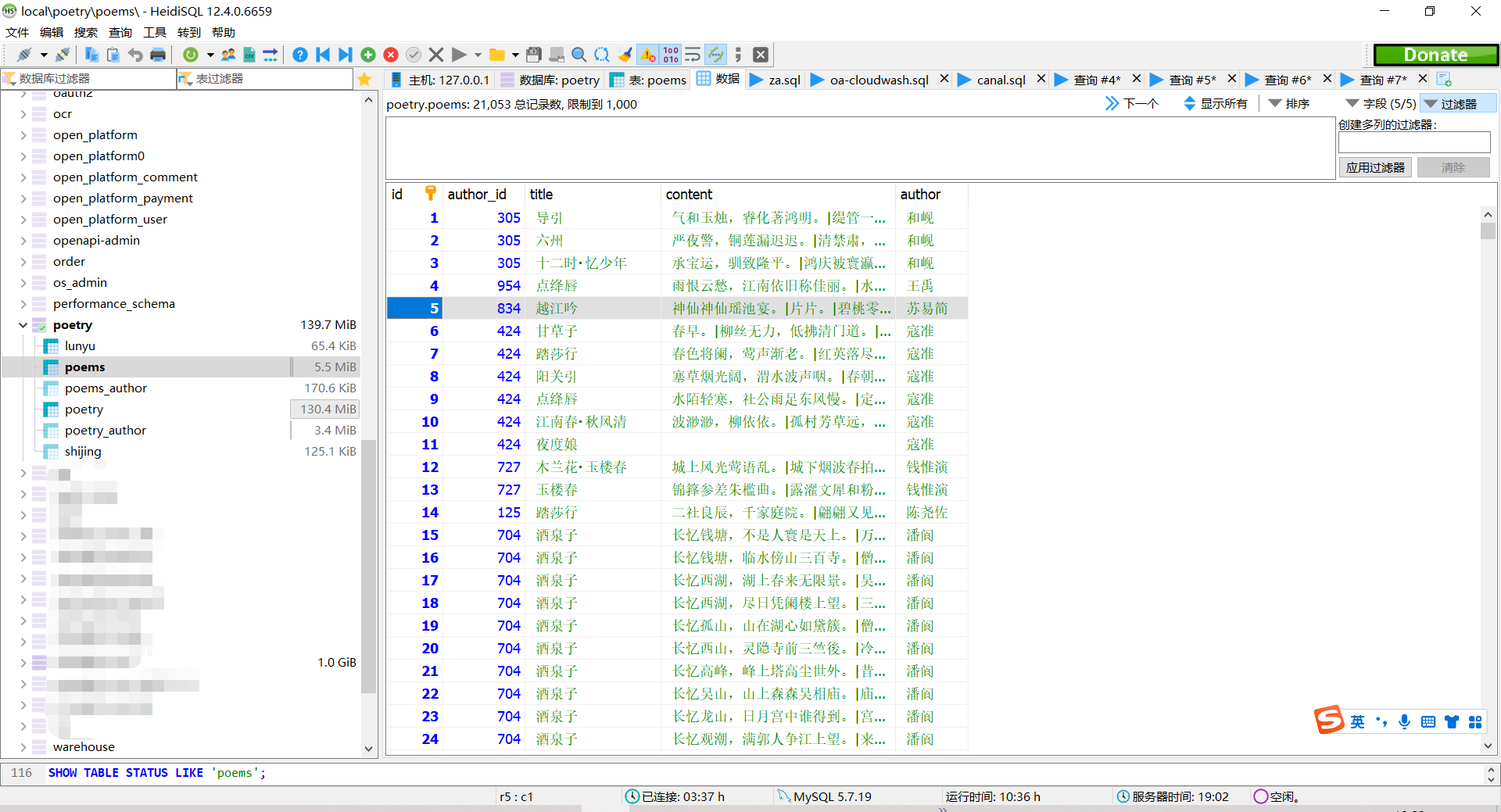Open dropdown arrow next to connect icon
The height and width of the screenshot is (812, 1501).
[x=44, y=55]
